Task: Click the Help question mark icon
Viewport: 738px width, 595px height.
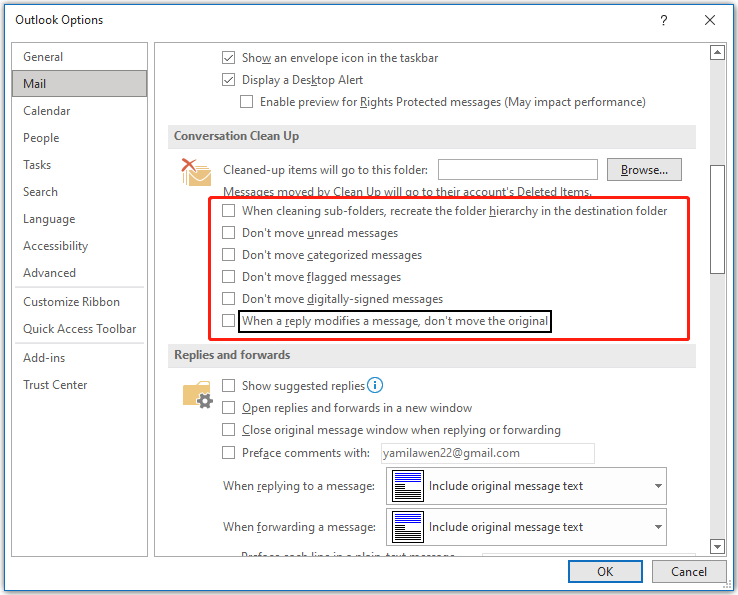Action: pyautogui.click(x=664, y=20)
